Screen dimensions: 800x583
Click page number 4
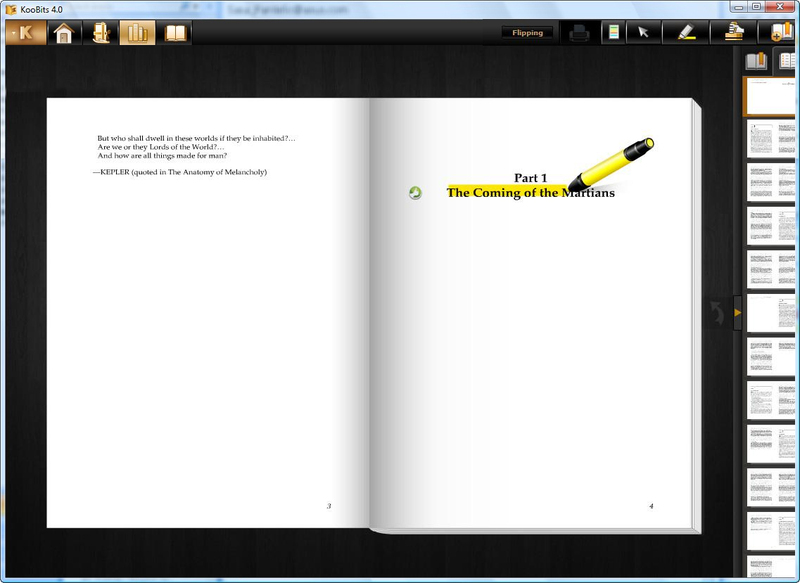pos(651,506)
